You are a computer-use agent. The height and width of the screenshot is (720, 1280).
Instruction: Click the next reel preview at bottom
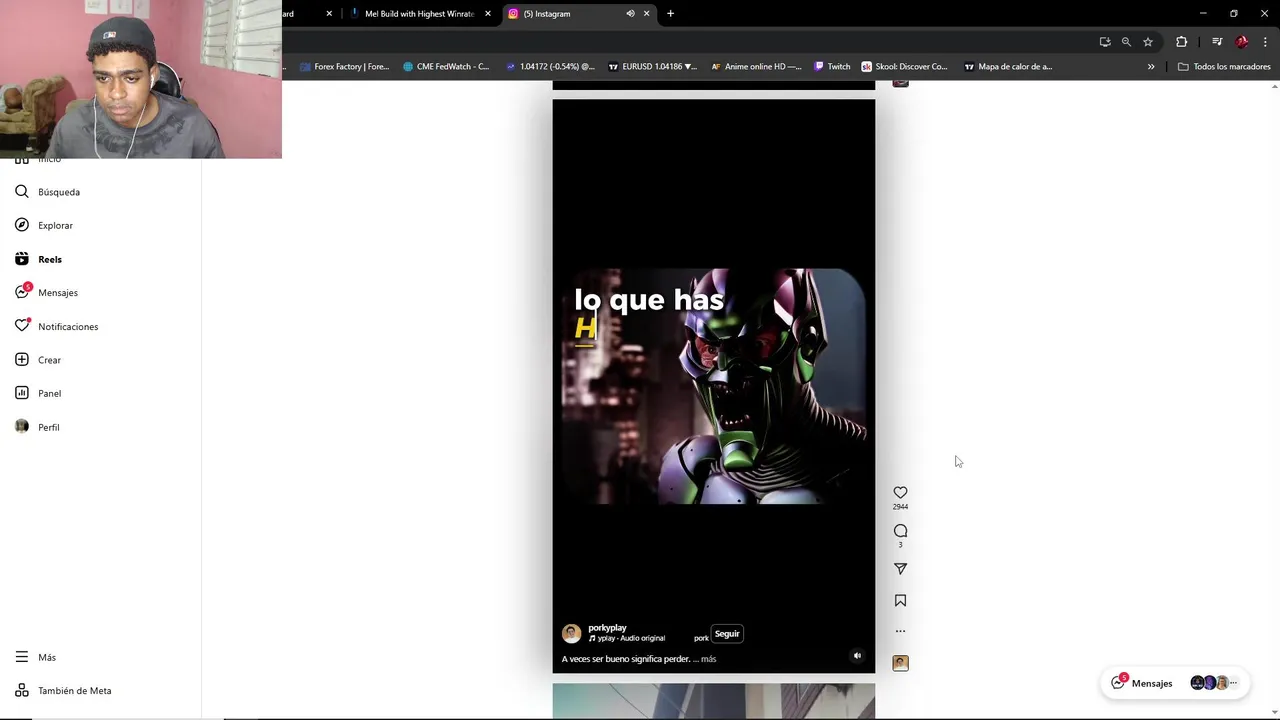713,701
